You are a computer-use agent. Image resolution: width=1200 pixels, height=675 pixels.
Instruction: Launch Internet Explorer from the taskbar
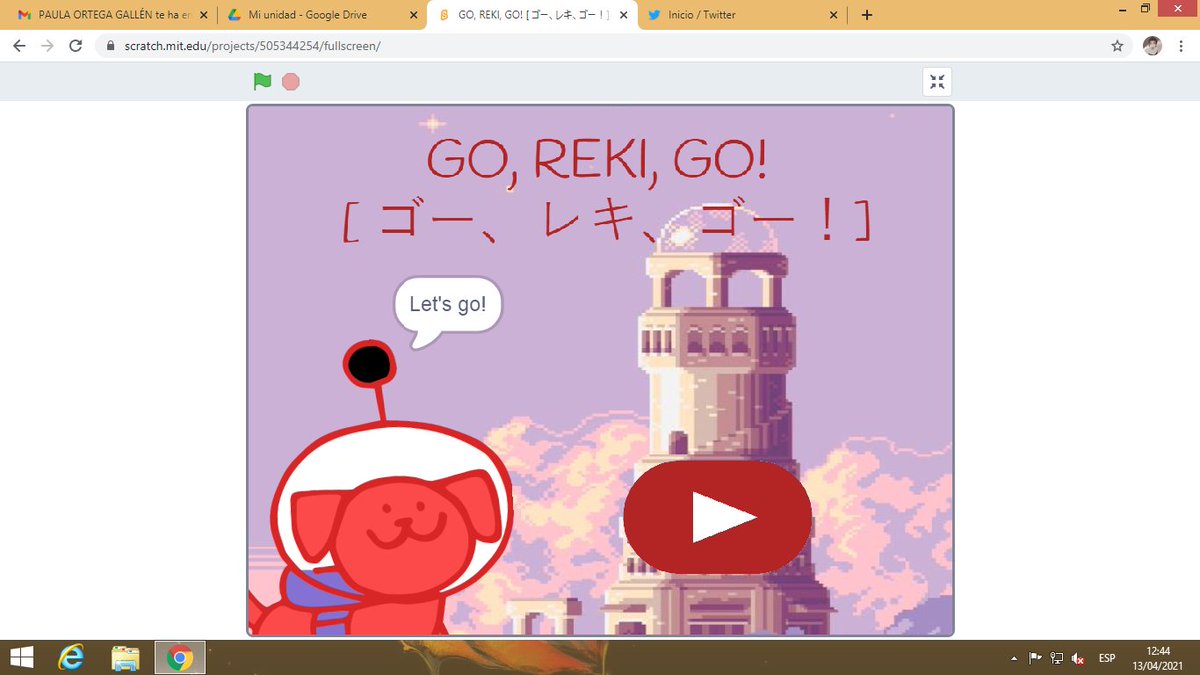(x=72, y=658)
